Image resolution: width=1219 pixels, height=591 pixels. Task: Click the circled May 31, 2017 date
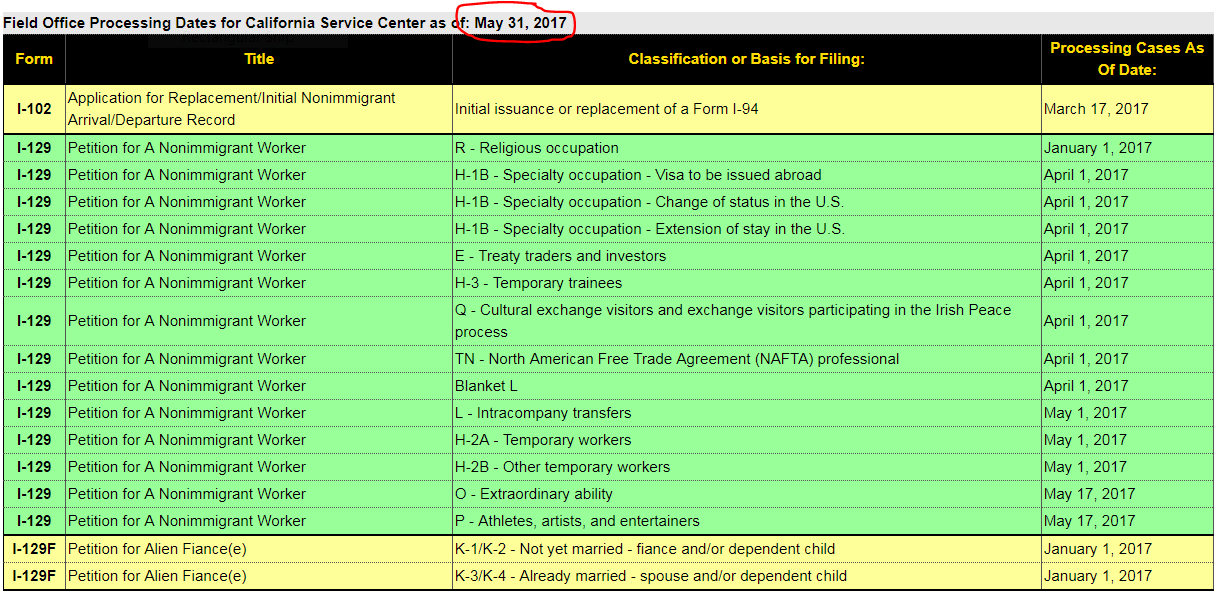tap(519, 22)
